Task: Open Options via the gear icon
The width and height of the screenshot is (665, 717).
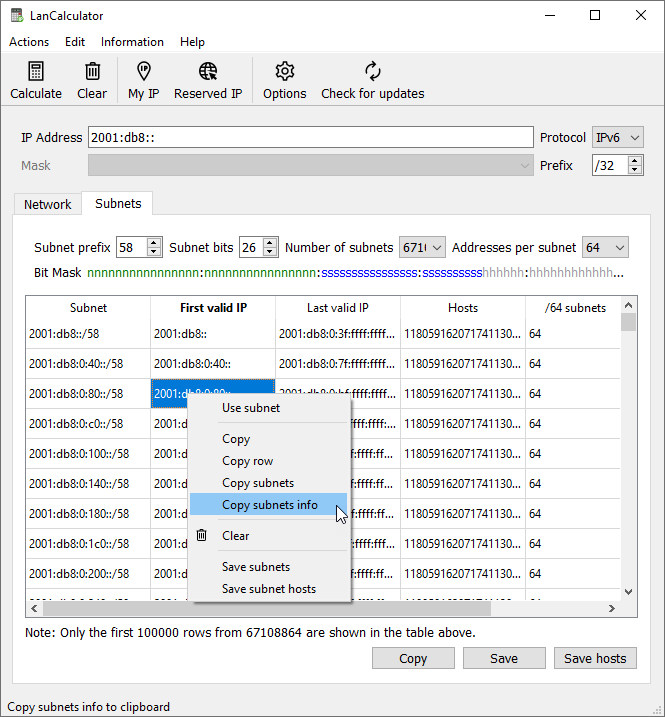Action: click(x=284, y=71)
